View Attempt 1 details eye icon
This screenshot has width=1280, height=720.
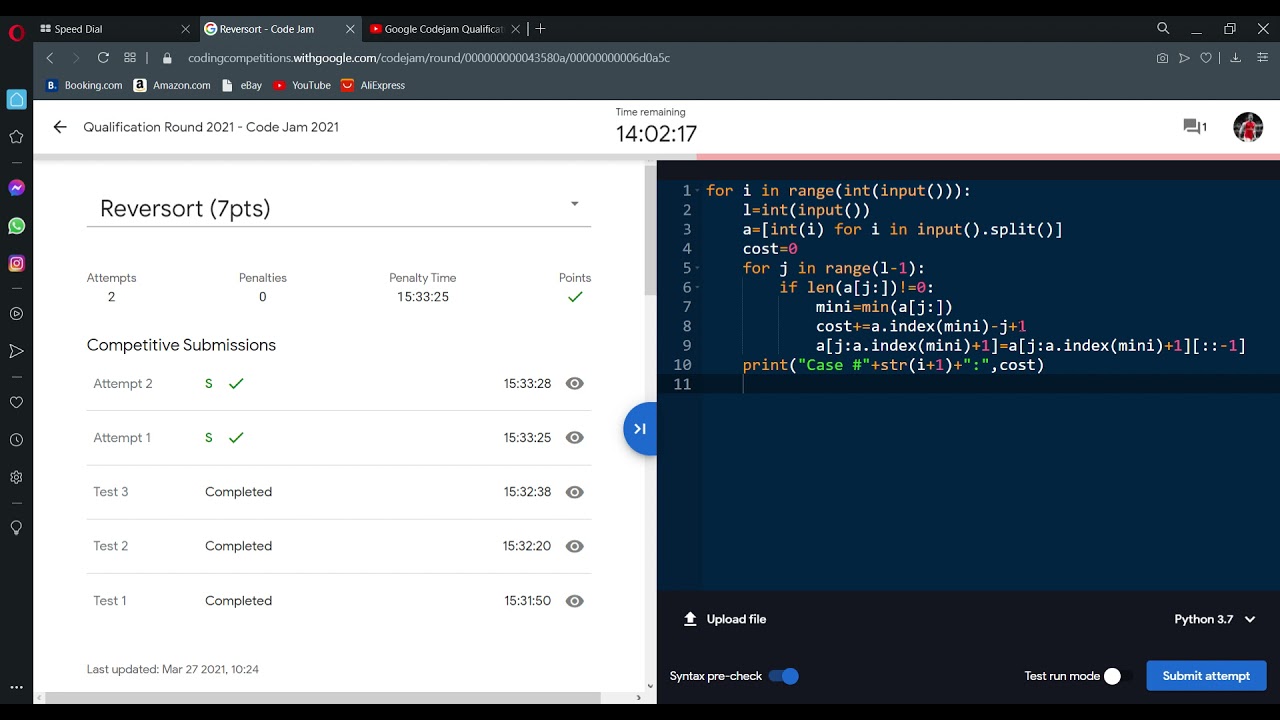574,437
